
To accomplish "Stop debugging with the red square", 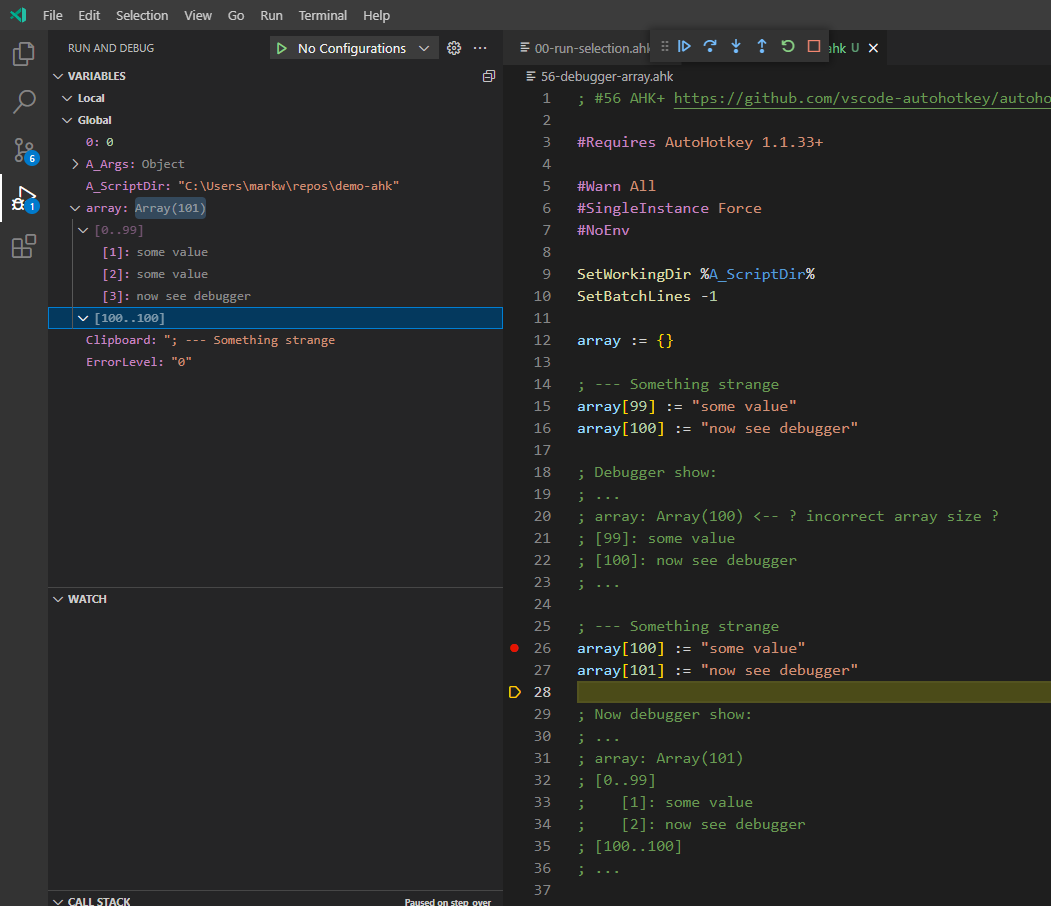I will pyautogui.click(x=814, y=46).
